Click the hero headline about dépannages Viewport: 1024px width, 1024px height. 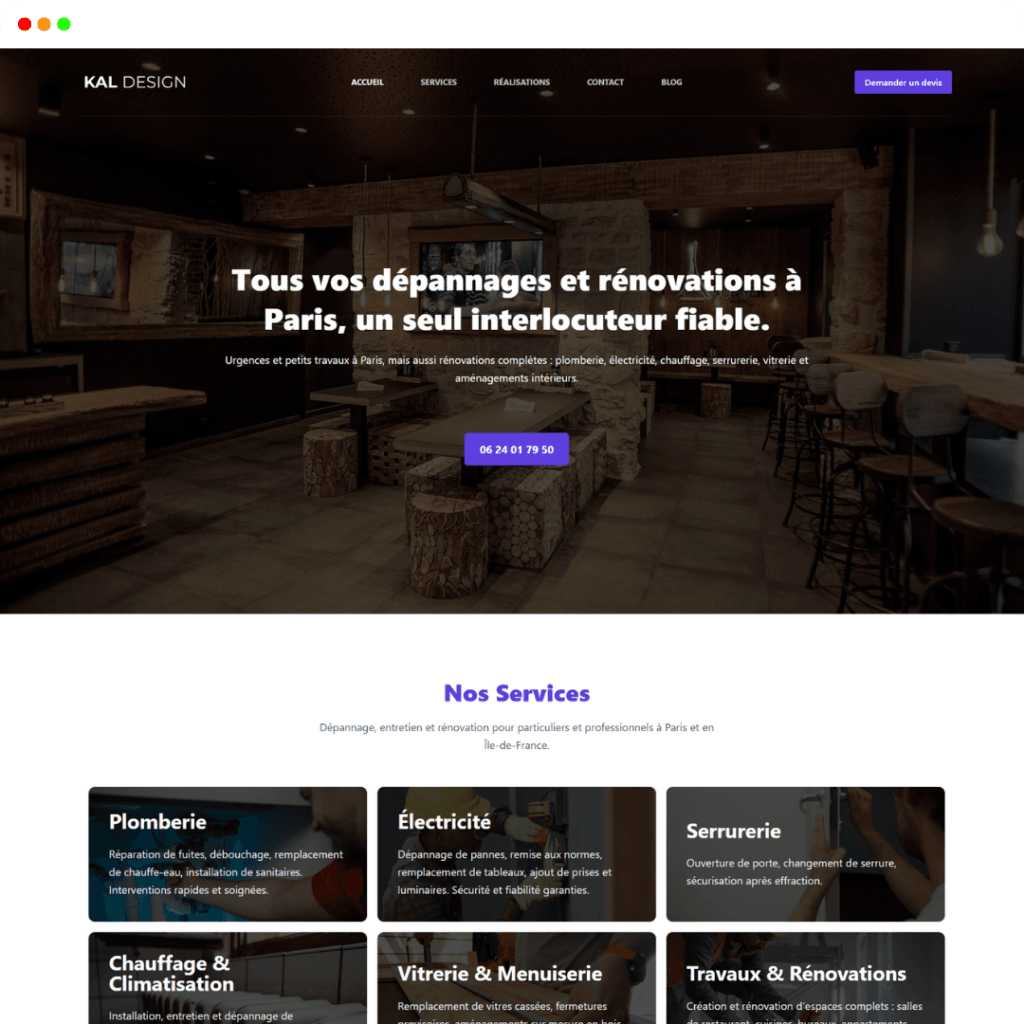(516, 300)
